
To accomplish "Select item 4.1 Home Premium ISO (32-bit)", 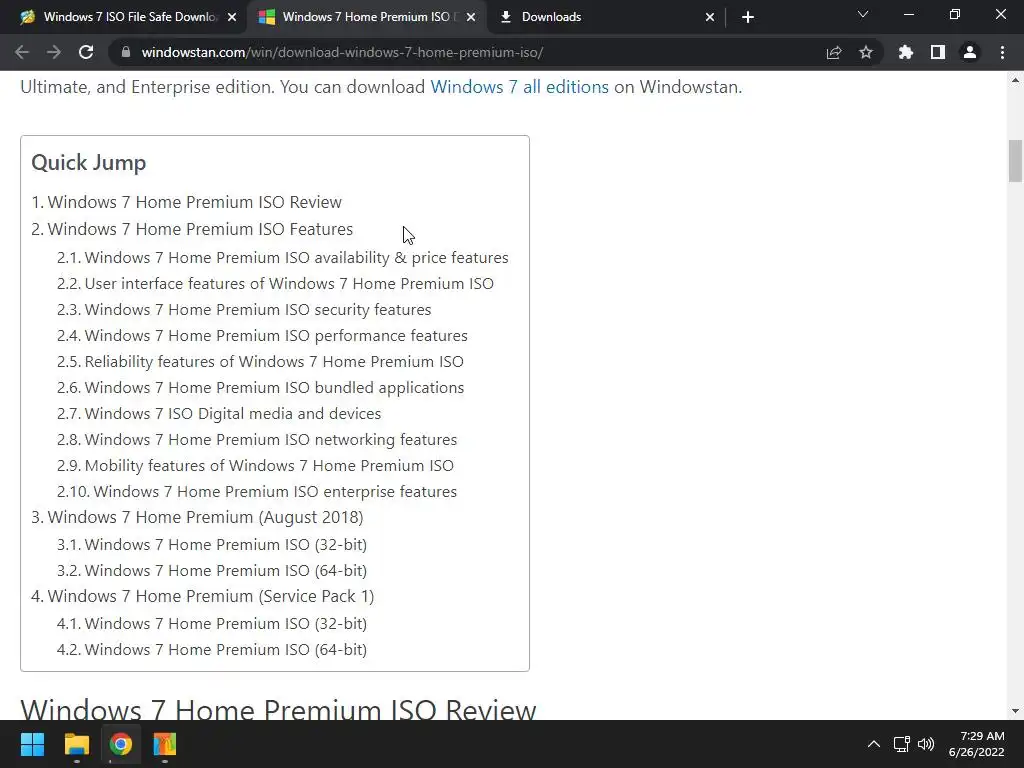I will pos(225,624).
